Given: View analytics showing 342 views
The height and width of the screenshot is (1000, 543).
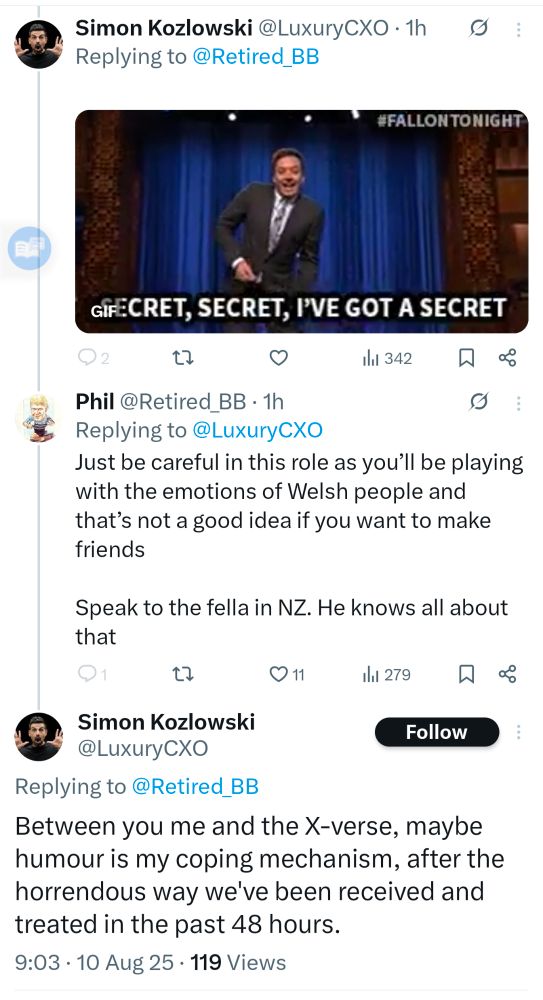Looking at the screenshot, I should pos(387,358).
